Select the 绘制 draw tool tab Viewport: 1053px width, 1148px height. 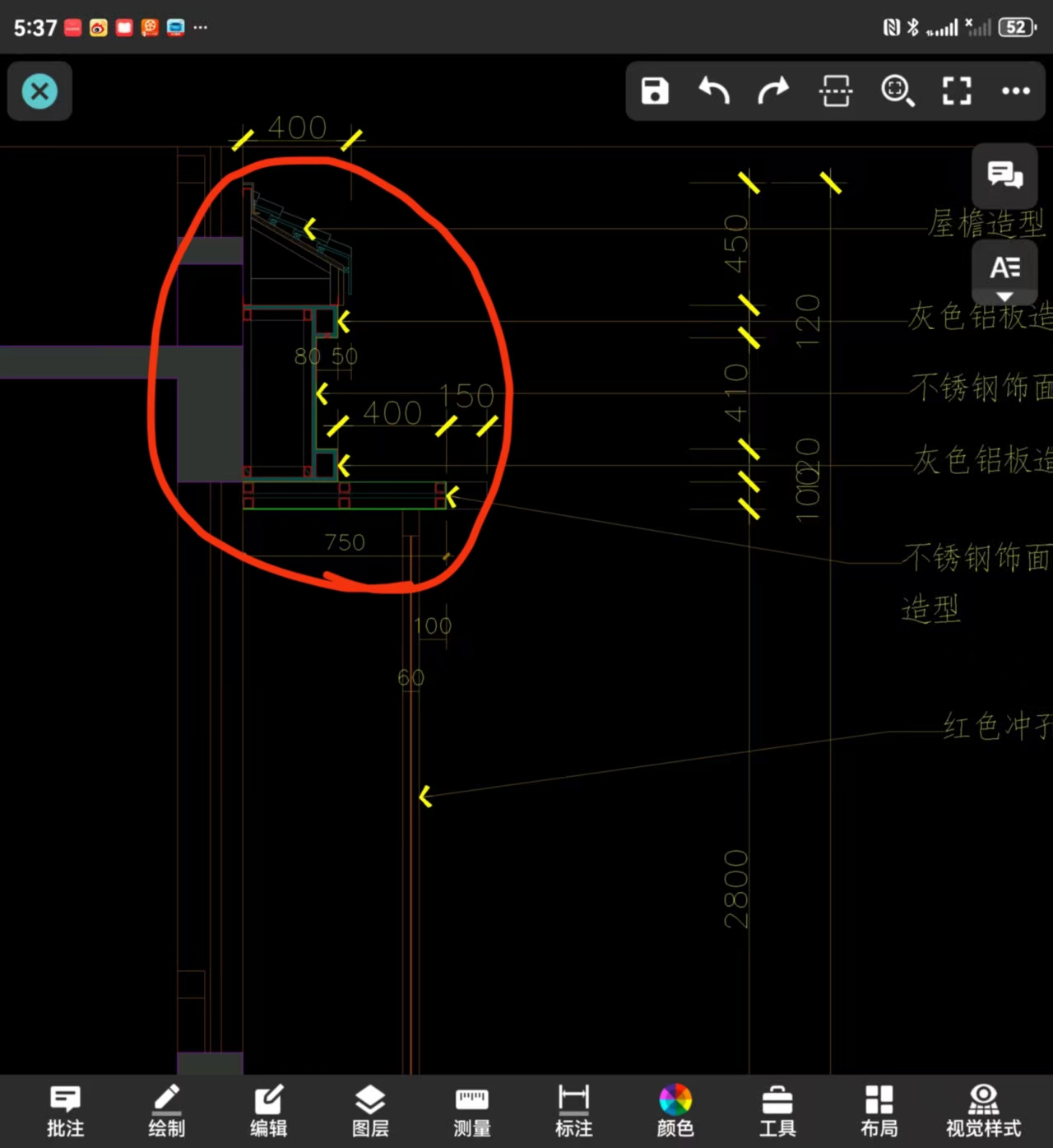click(x=167, y=1111)
